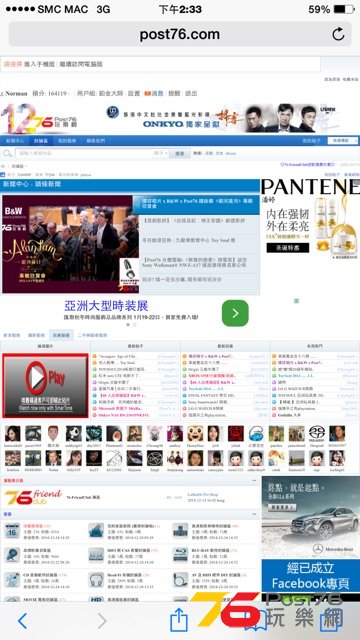The width and height of the screenshot is (360, 640).
Task: Click 設置 settings link
Action: pyautogui.click(x=134, y=93)
